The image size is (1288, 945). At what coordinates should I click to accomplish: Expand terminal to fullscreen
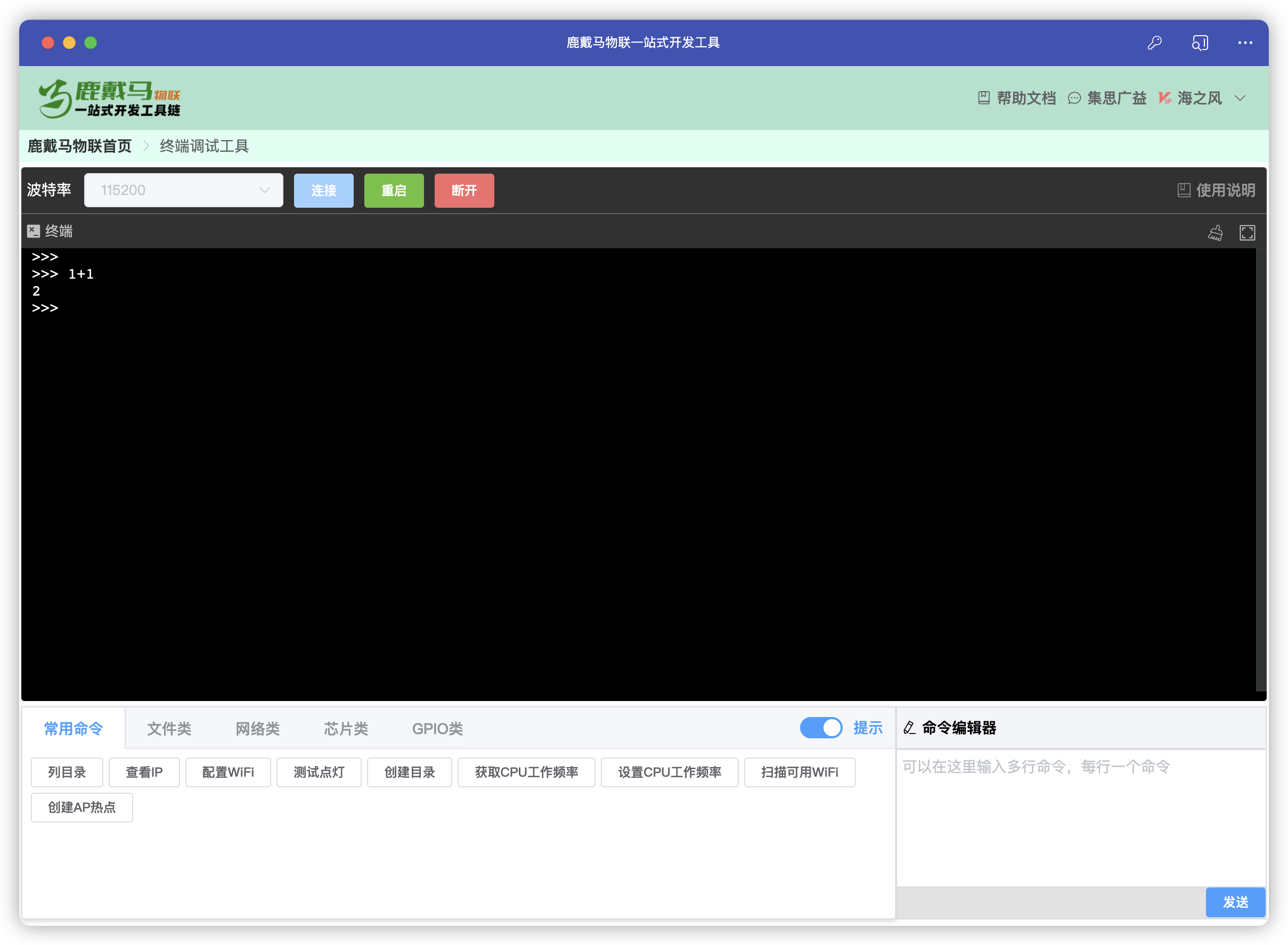pos(1247,232)
